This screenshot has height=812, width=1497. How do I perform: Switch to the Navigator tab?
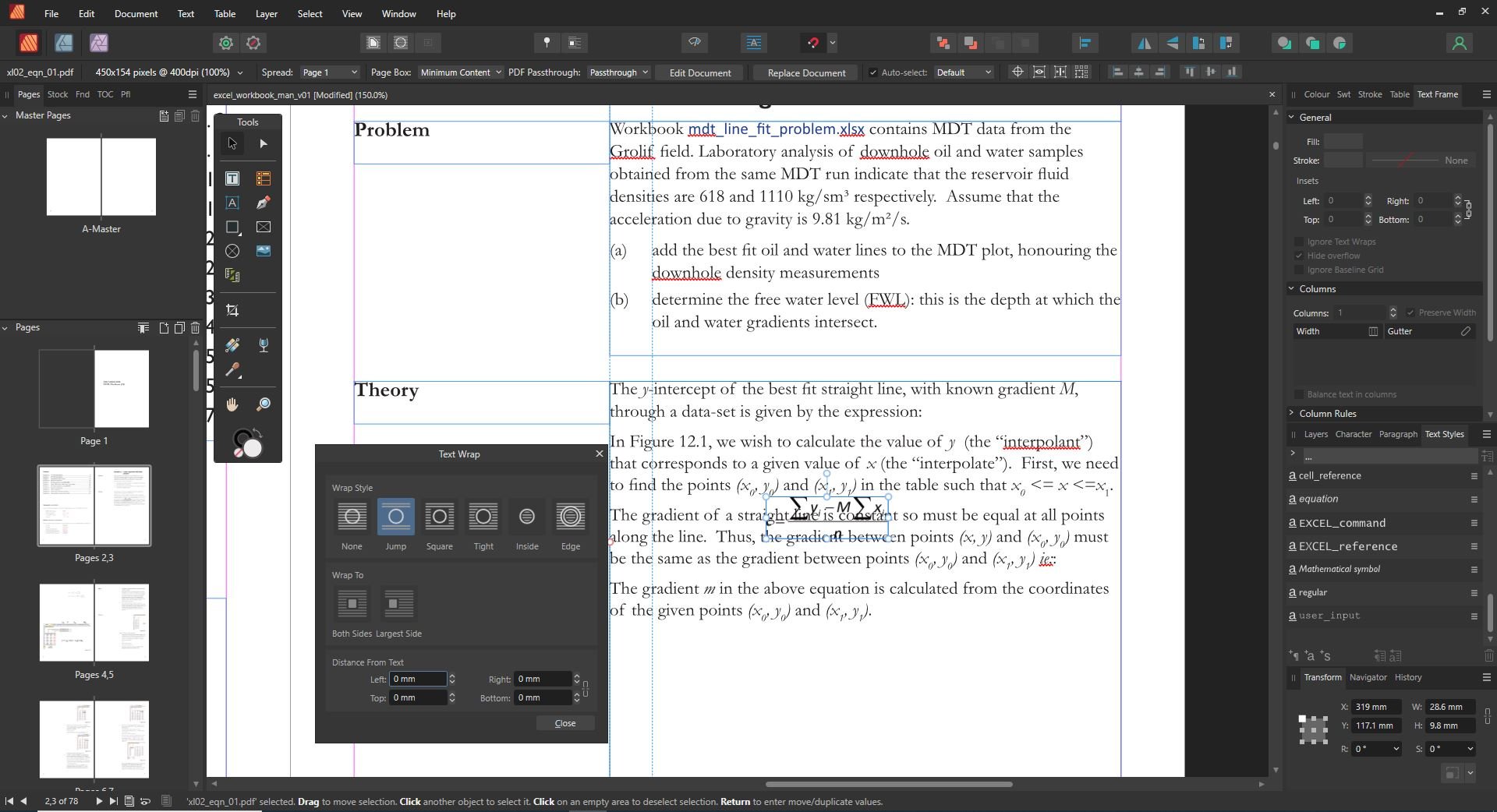1368,677
